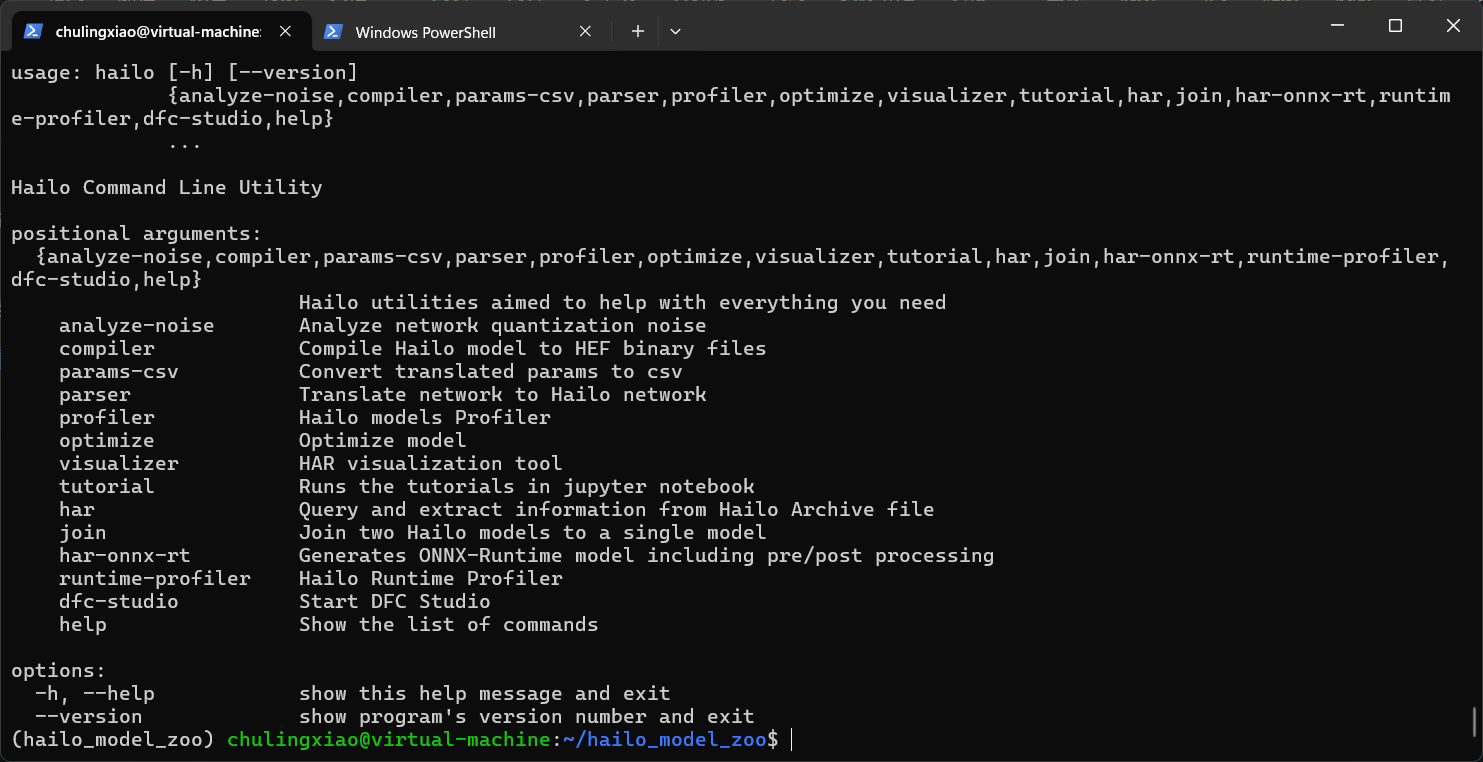Click PowerShell icon on chulingxiao tab
Viewport: 1483px width, 762px height.
tap(34, 32)
